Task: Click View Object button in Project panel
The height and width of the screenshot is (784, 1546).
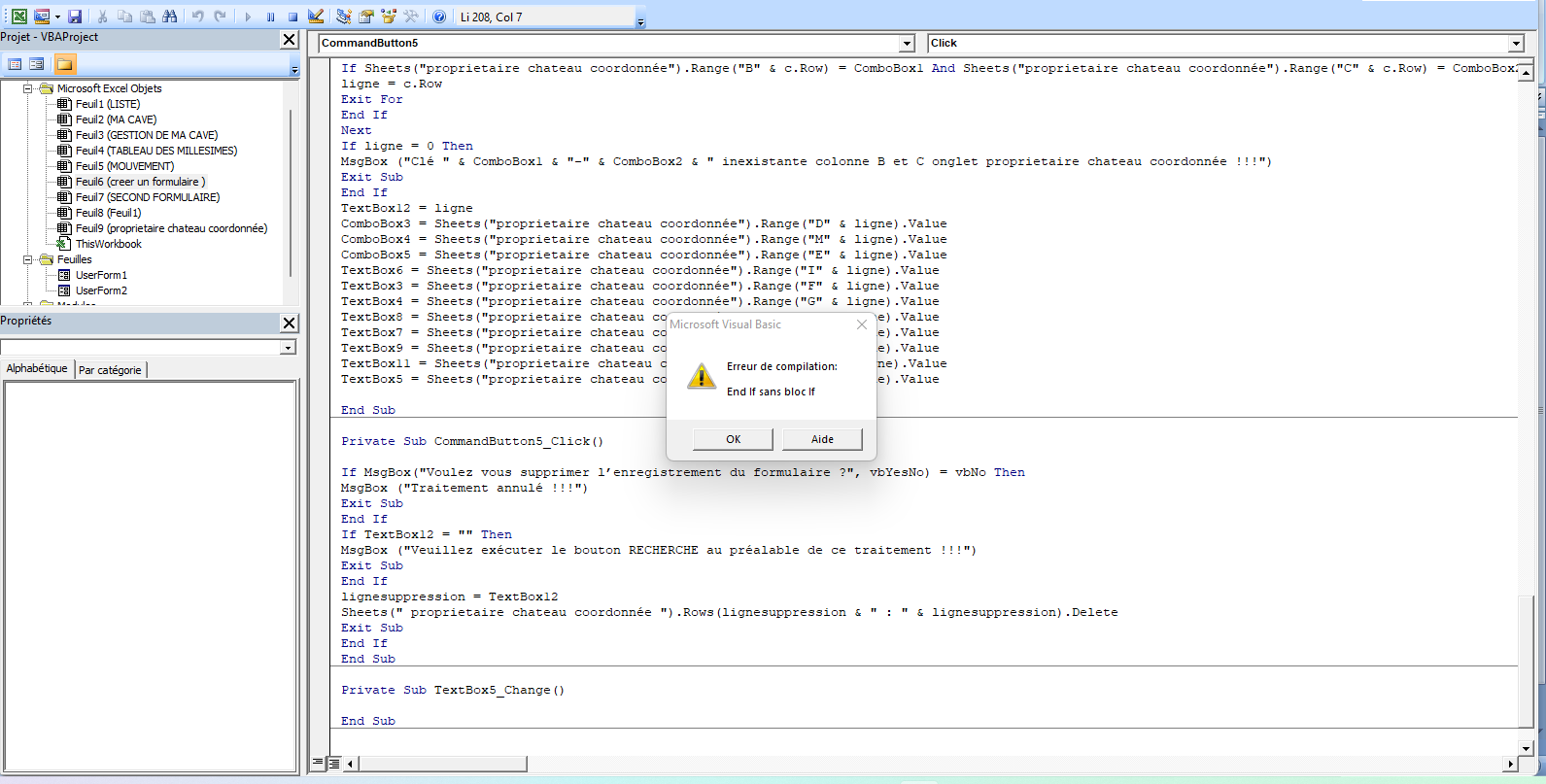Action: click(37, 64)
